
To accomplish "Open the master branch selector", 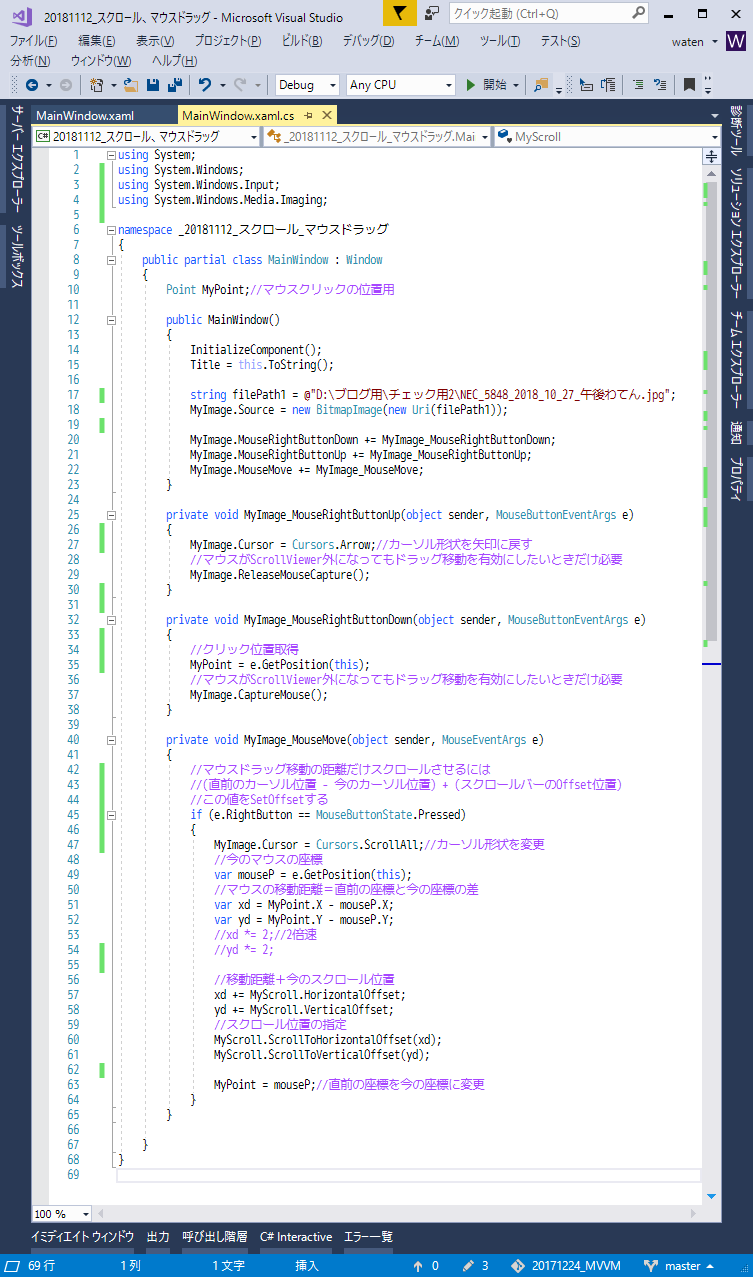I will tap(681, 1266).
